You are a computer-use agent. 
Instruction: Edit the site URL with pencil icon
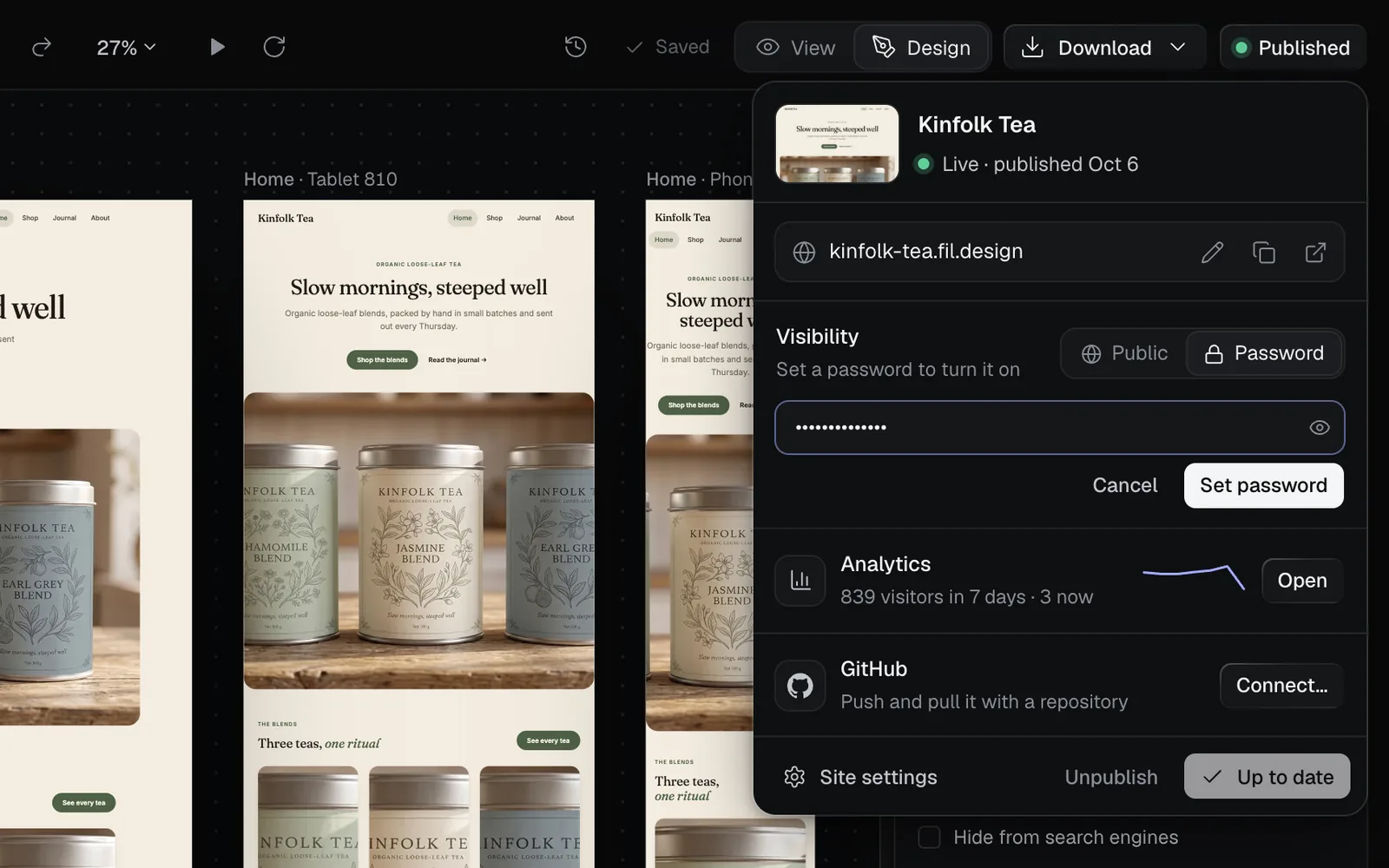point(1212,252)
